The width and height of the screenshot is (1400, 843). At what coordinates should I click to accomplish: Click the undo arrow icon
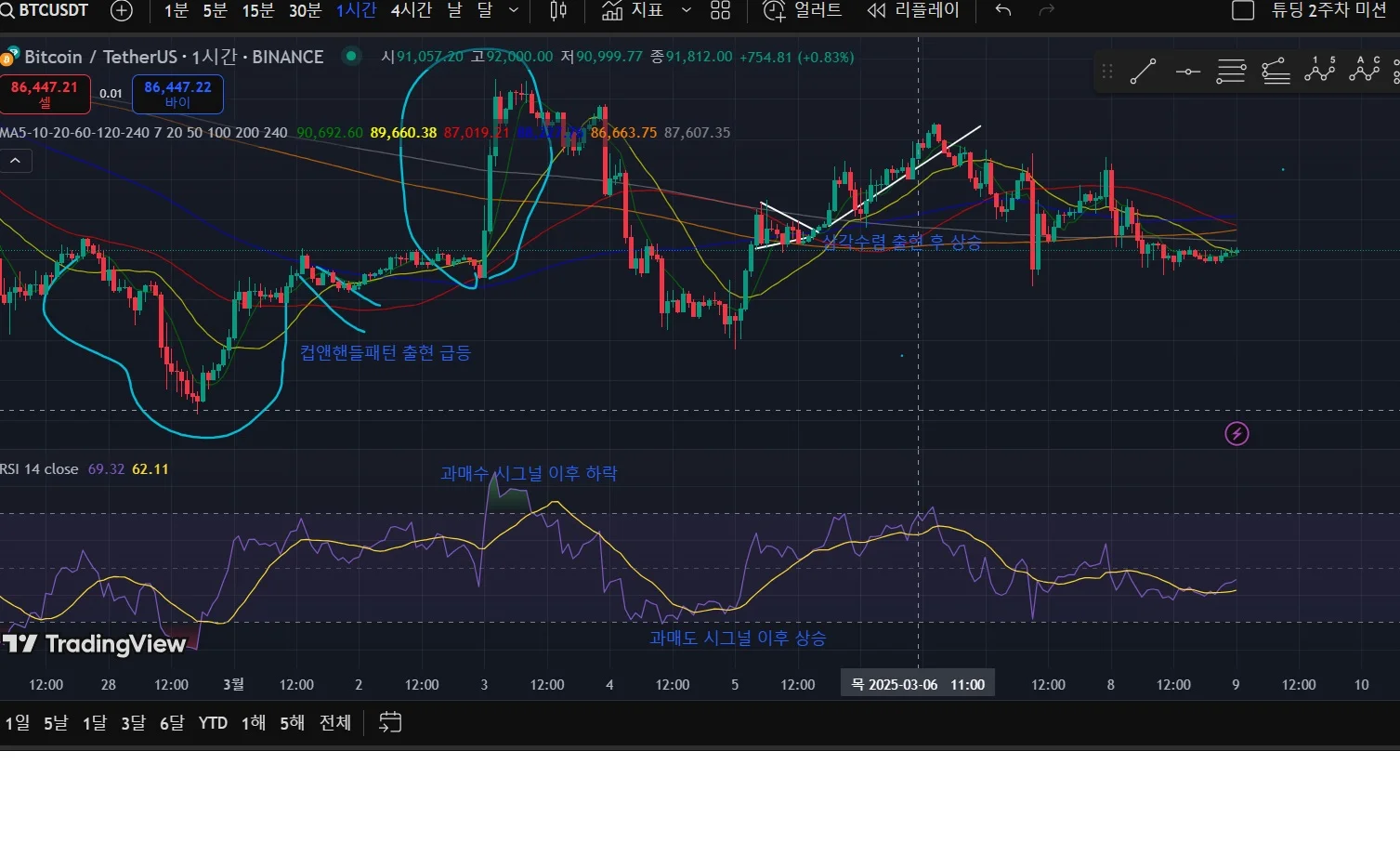point(1003,10)
